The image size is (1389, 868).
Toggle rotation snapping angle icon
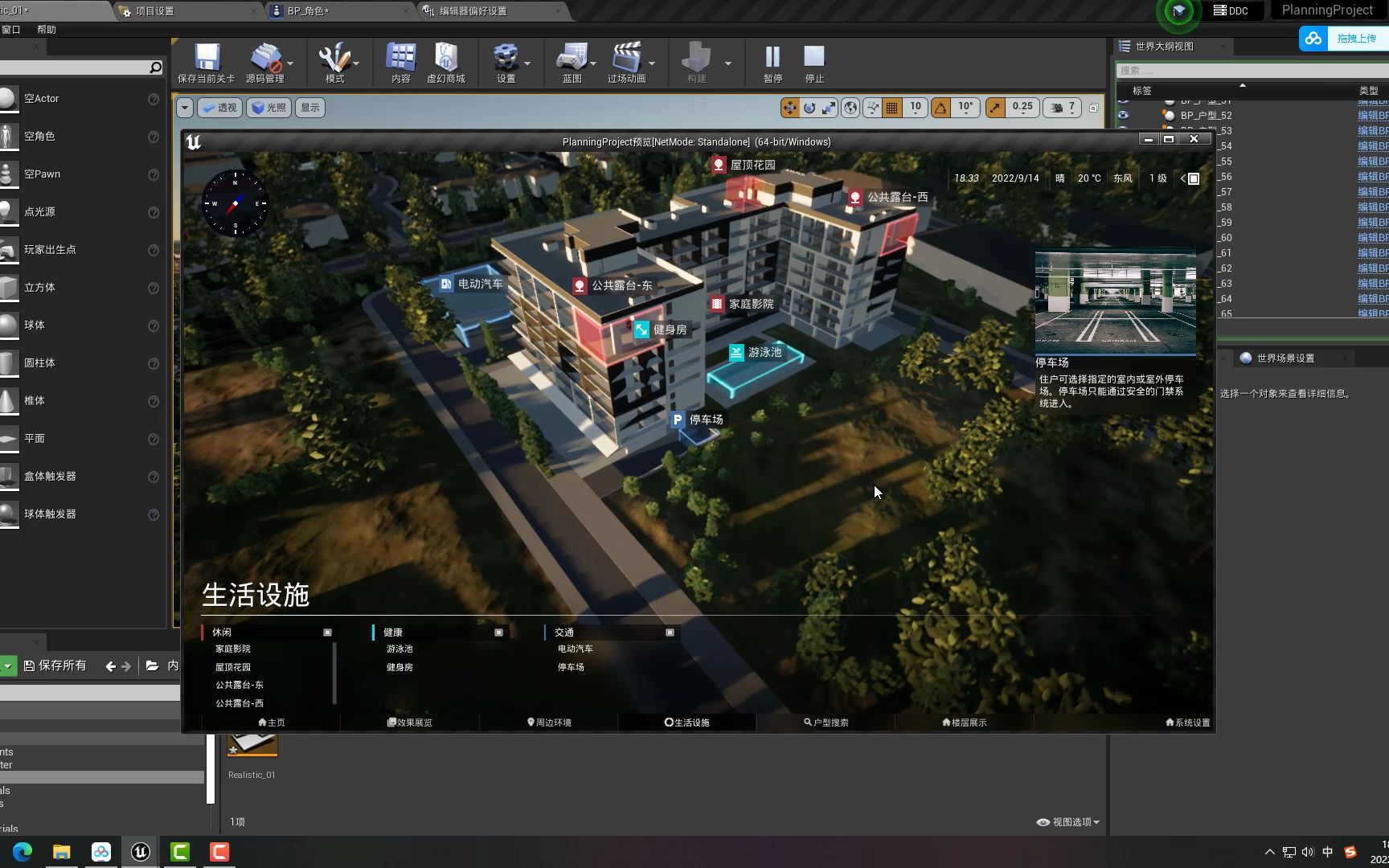click(940, 108)
